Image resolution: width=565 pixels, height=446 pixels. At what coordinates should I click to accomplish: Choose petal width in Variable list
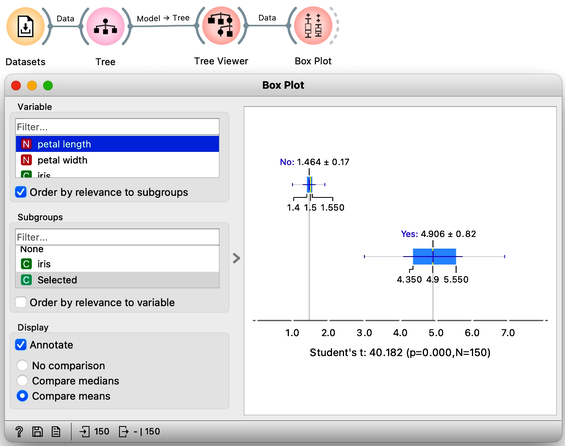pos(117,160)
